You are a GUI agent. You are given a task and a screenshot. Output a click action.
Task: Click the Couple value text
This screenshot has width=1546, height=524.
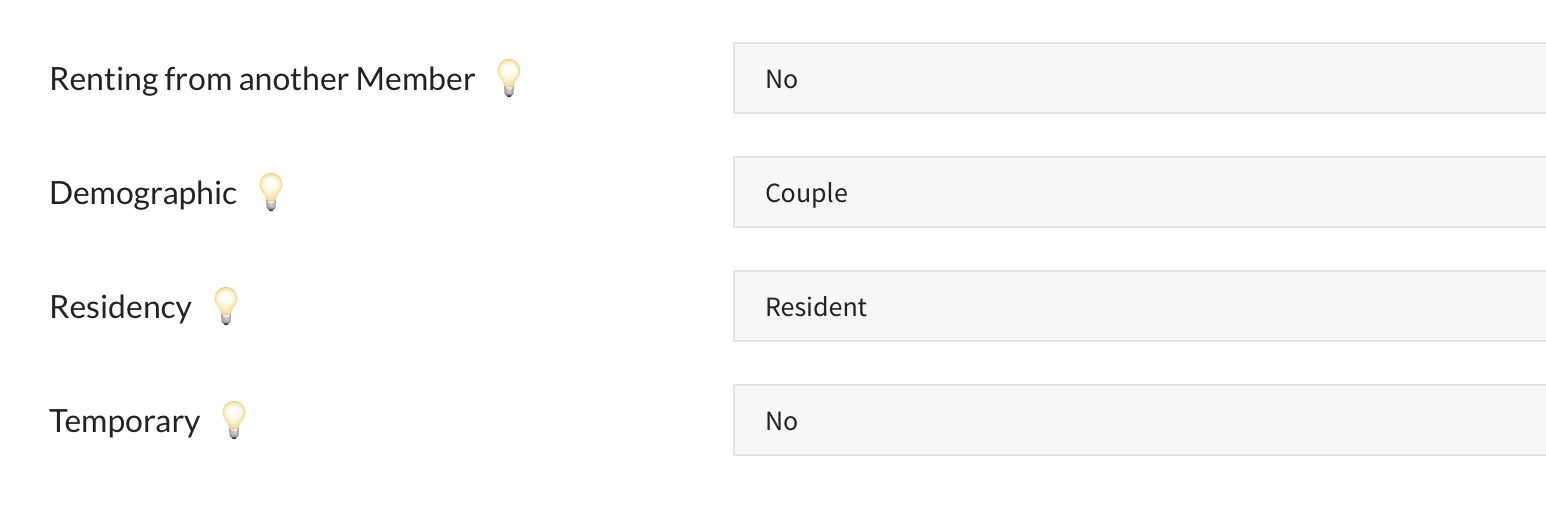806,193
